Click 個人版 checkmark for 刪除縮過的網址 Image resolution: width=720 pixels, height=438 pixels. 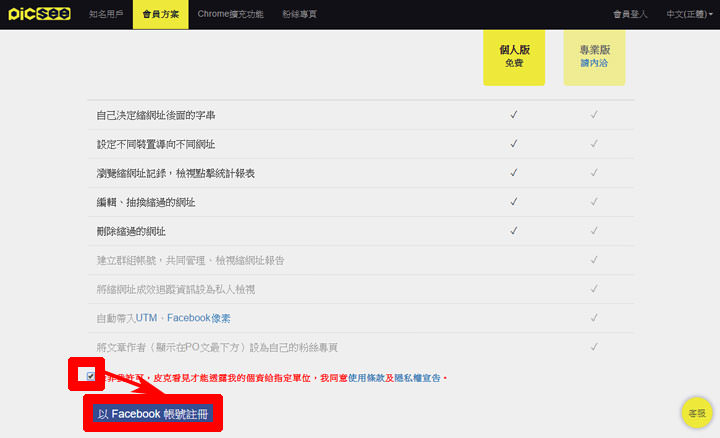click(x=514, y=231)
